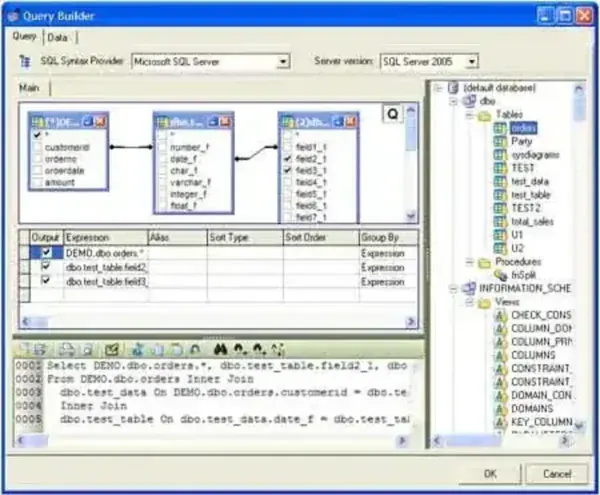Check the field1_1 checkbox
This screenshot has height=495, width=600.
pyautogui.click(x=287, y=147)
